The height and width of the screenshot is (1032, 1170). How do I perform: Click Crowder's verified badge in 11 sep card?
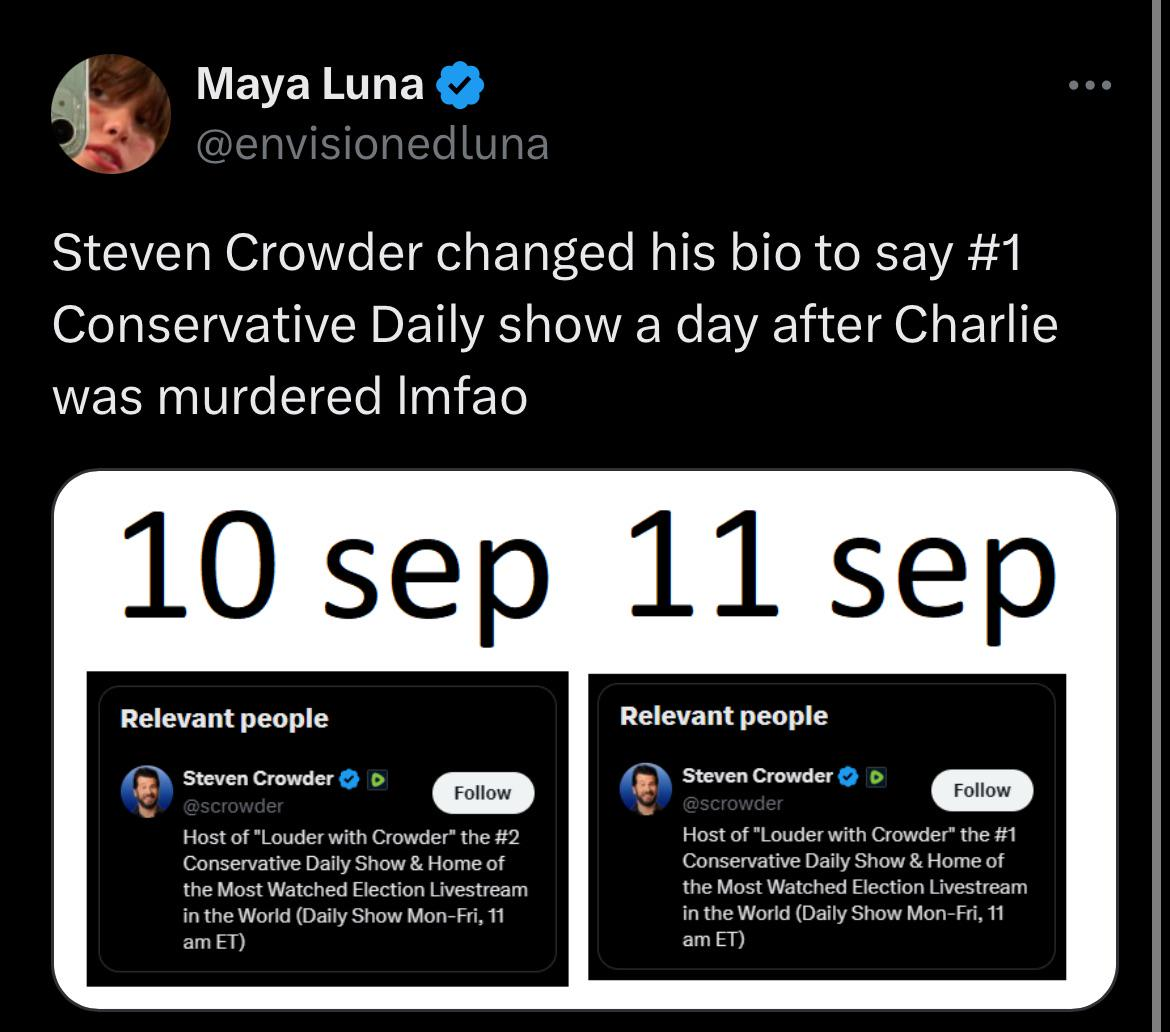[x=849, y=776]
